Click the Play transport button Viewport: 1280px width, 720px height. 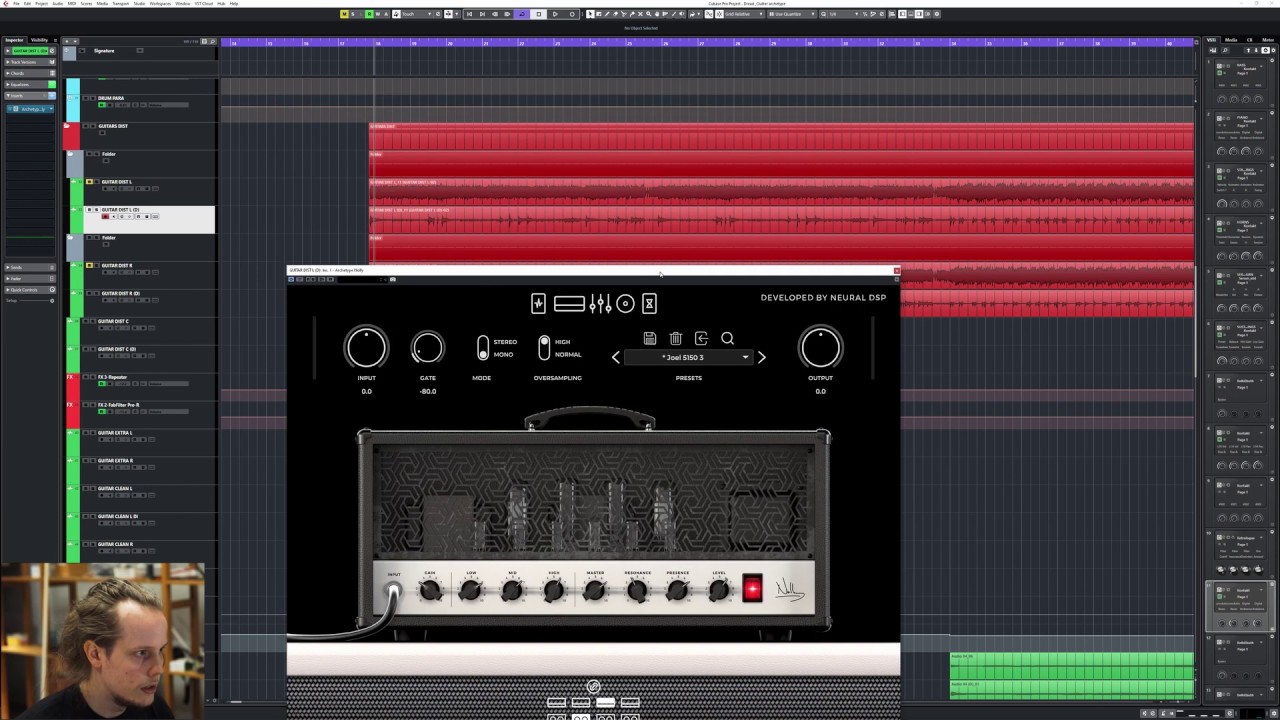[555, 14]
